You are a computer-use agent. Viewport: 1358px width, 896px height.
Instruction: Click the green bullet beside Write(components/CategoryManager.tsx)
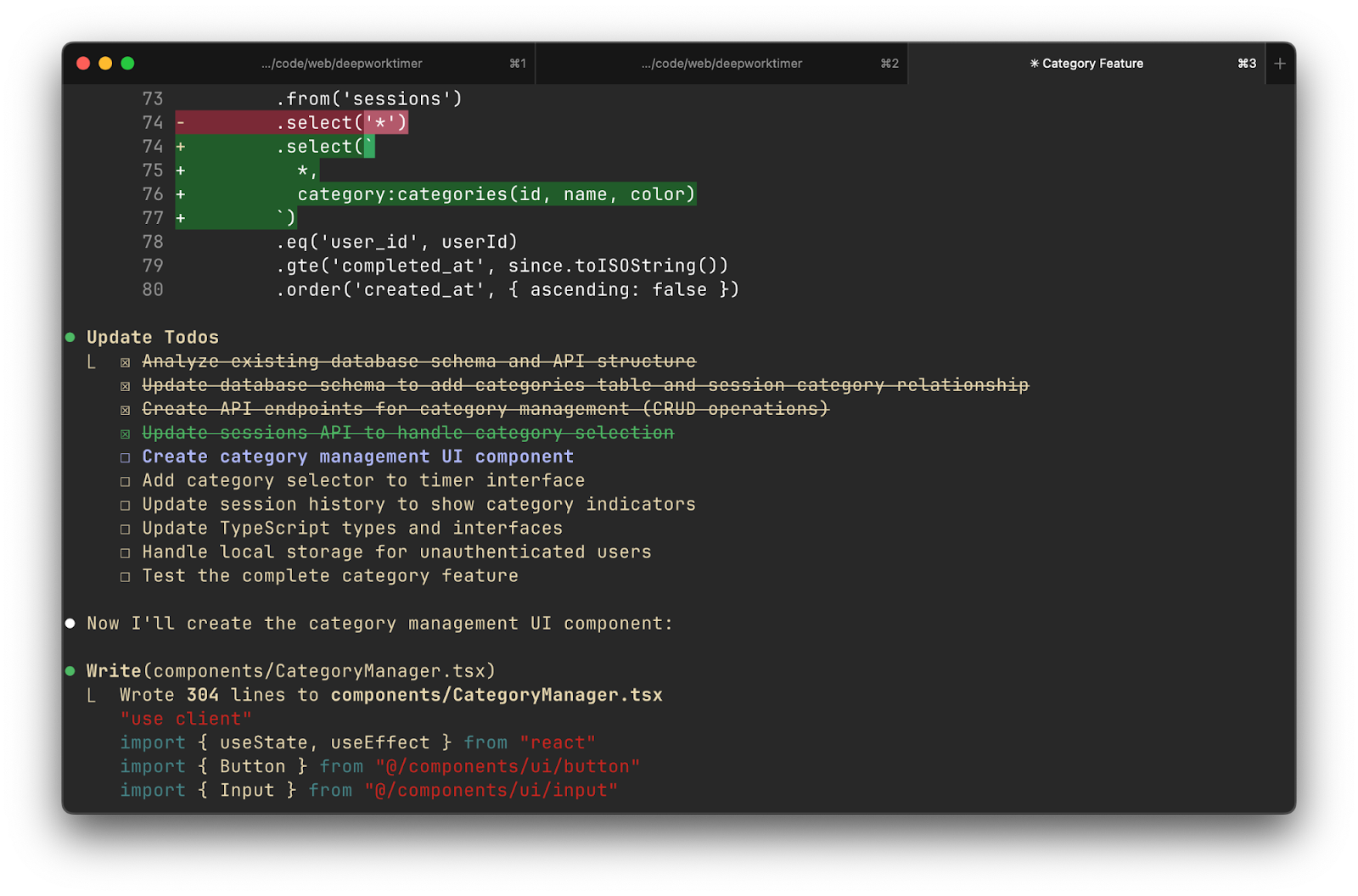click(x=70, y=671)
